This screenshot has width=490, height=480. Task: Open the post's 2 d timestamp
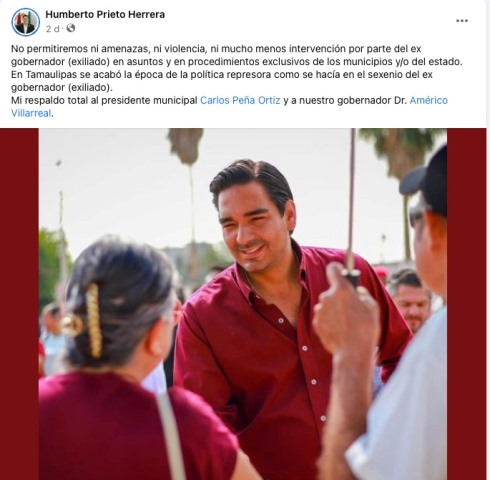pyautogui.click(x=53, y=29)
